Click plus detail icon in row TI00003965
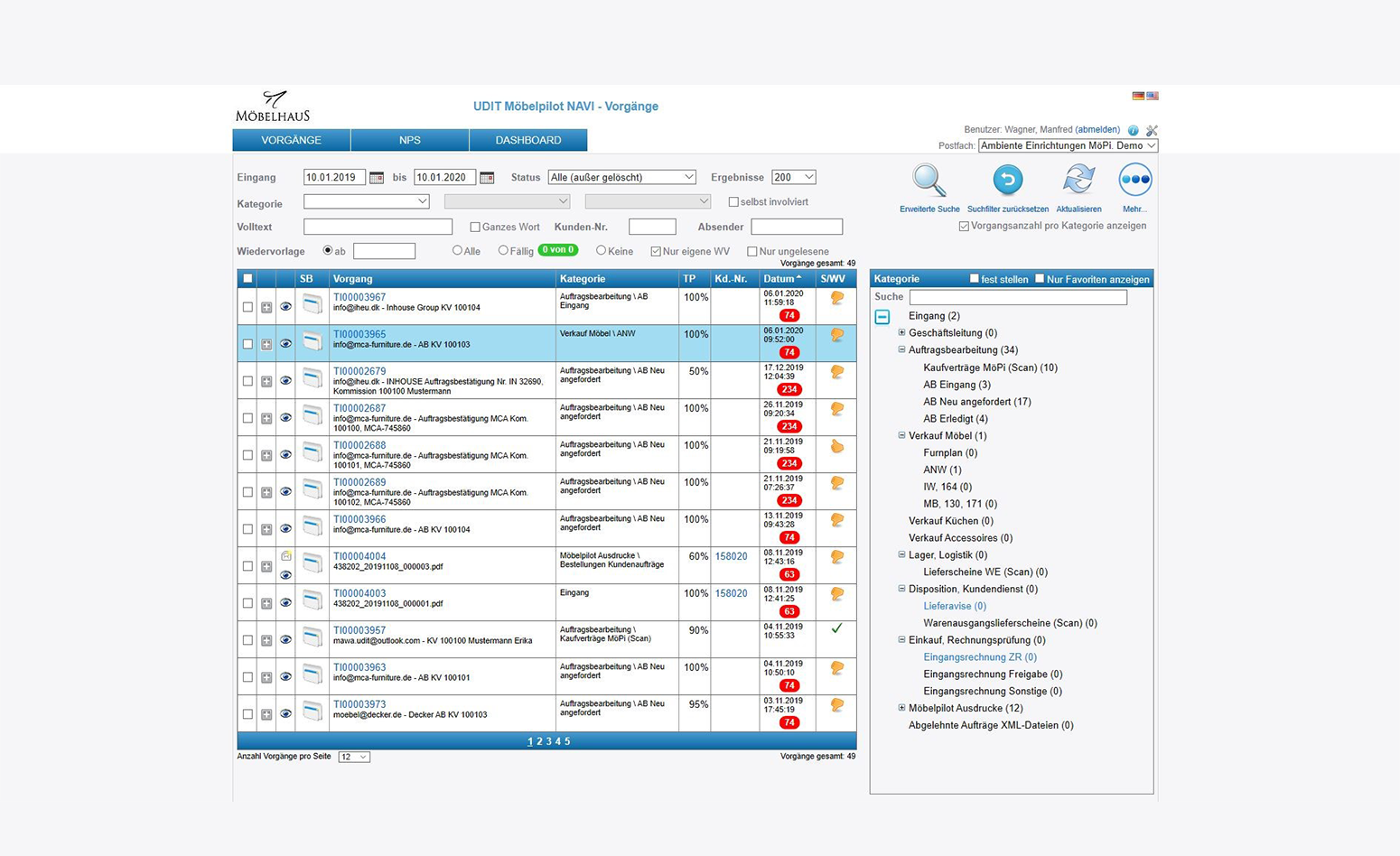The height and width of the screenshot is (856, 1400). (x=266, y=344)
